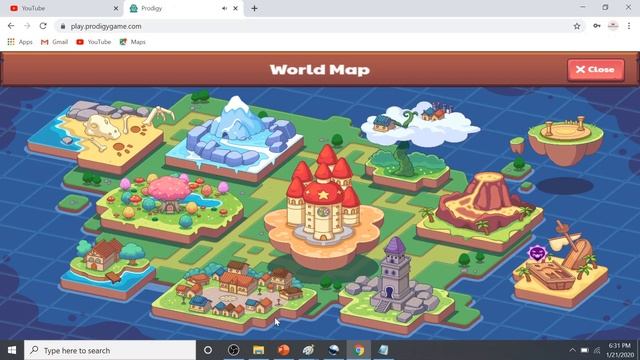The image size is (640, 360).
Task: Open the Windows Start menu
Action: click(12, 350)
